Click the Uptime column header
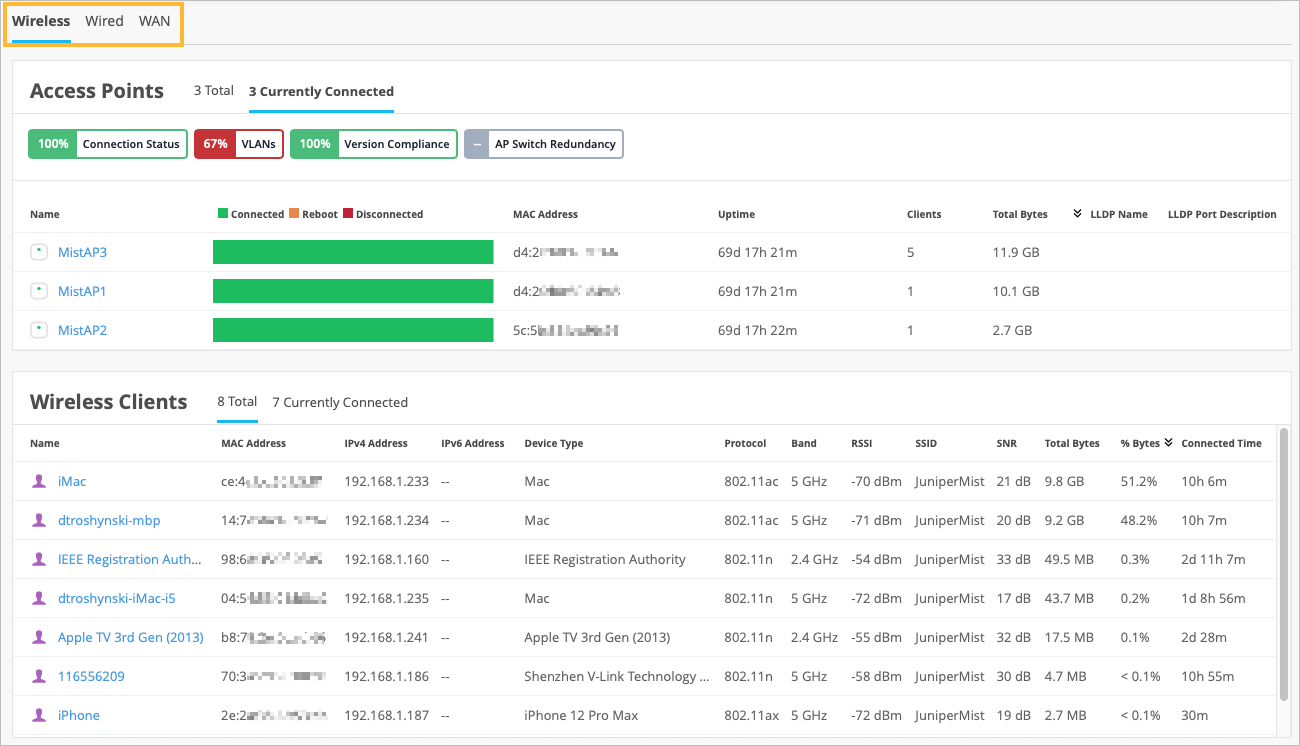 [x=736, y=214]
